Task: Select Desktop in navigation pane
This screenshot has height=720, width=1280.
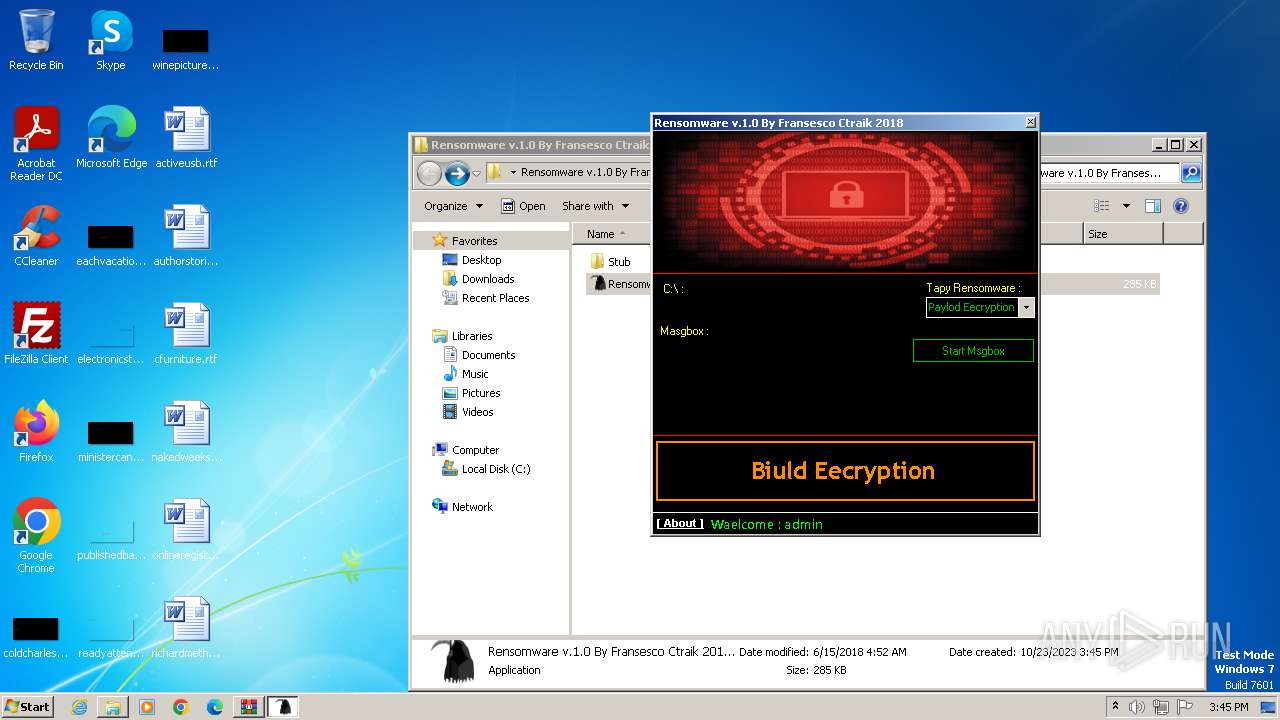Action: click(x=481, y=260)
